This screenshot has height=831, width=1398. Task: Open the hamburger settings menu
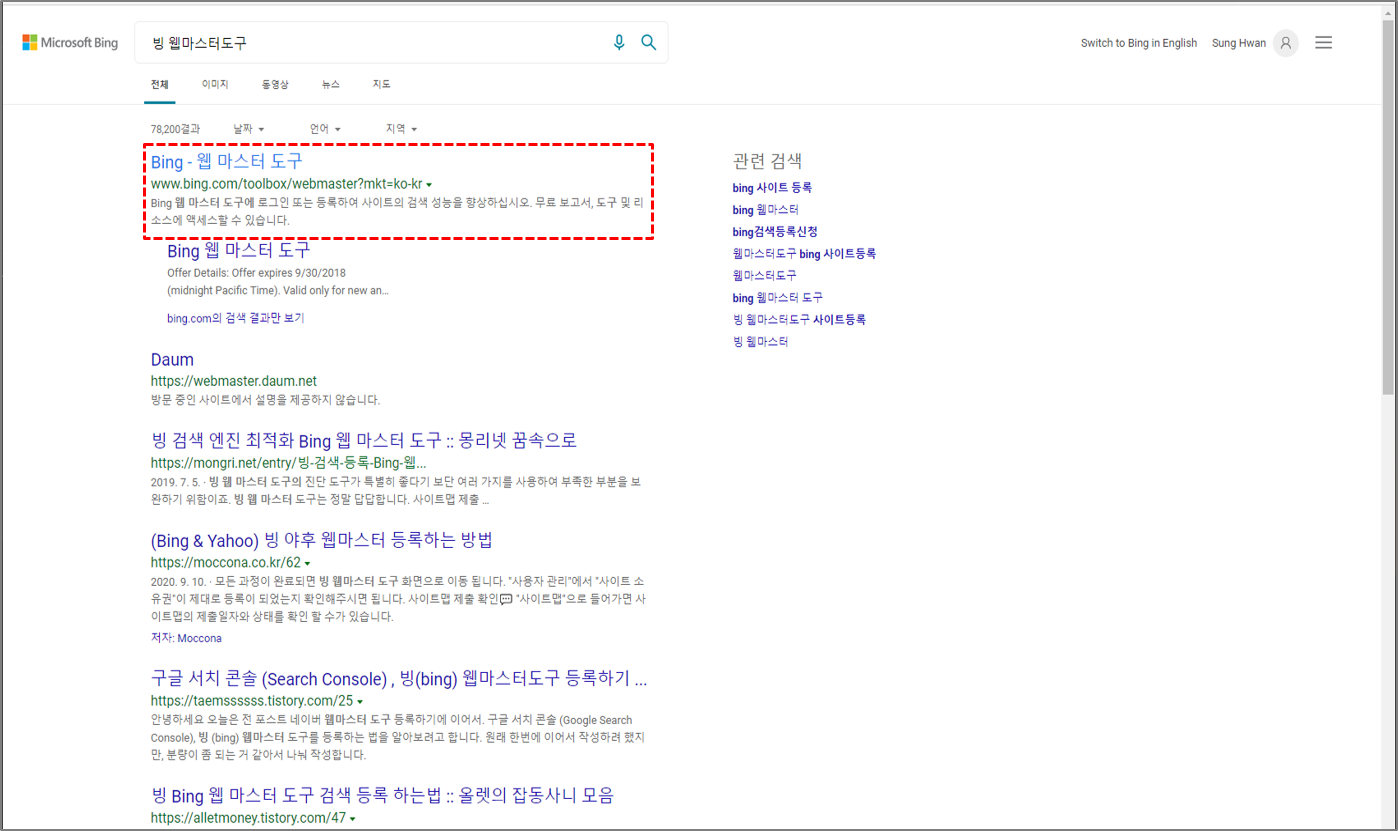[1323, 43]
